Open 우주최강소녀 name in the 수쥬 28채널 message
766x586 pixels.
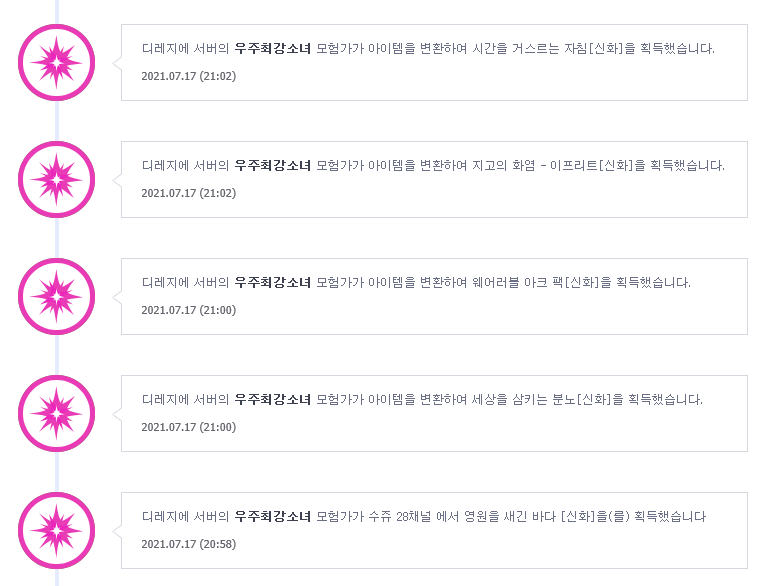click(x=273, y=516)
